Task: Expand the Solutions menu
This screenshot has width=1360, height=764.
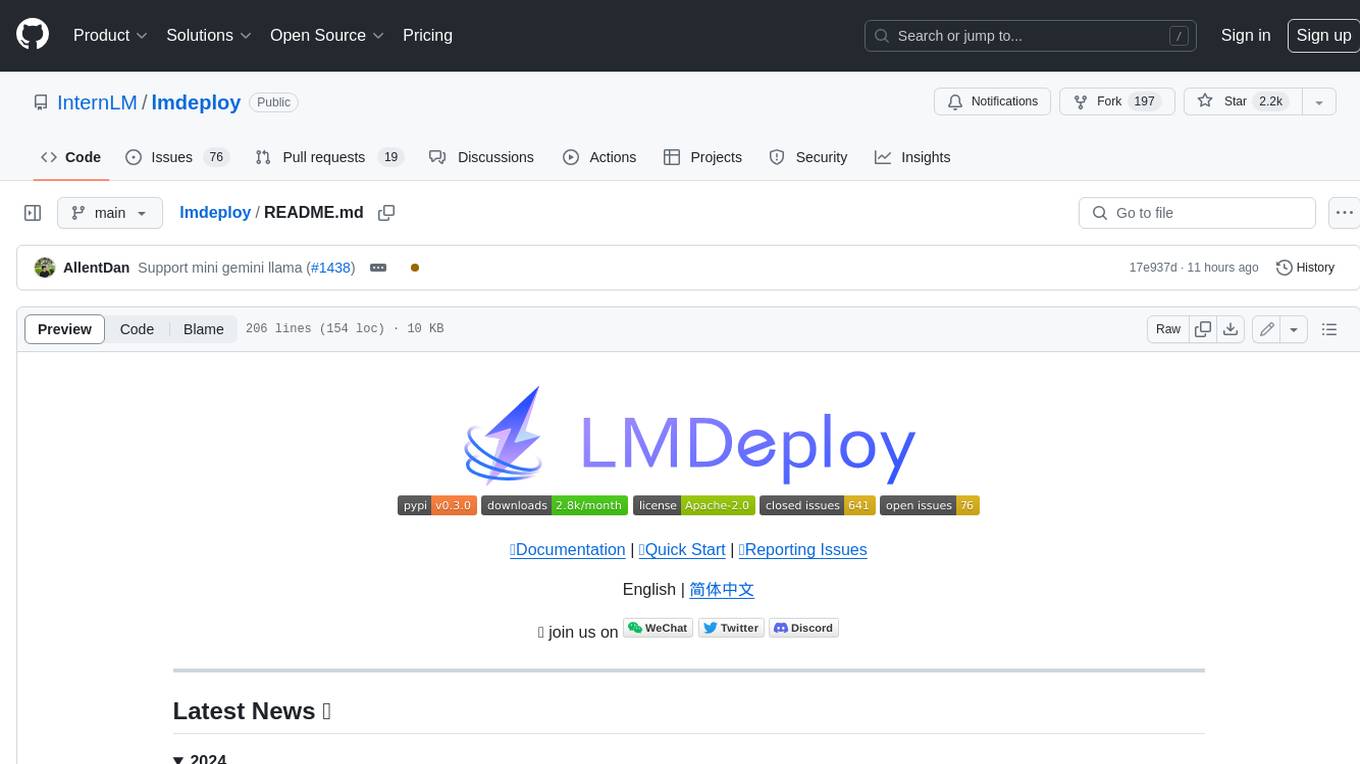Action: tap(208, 35)
